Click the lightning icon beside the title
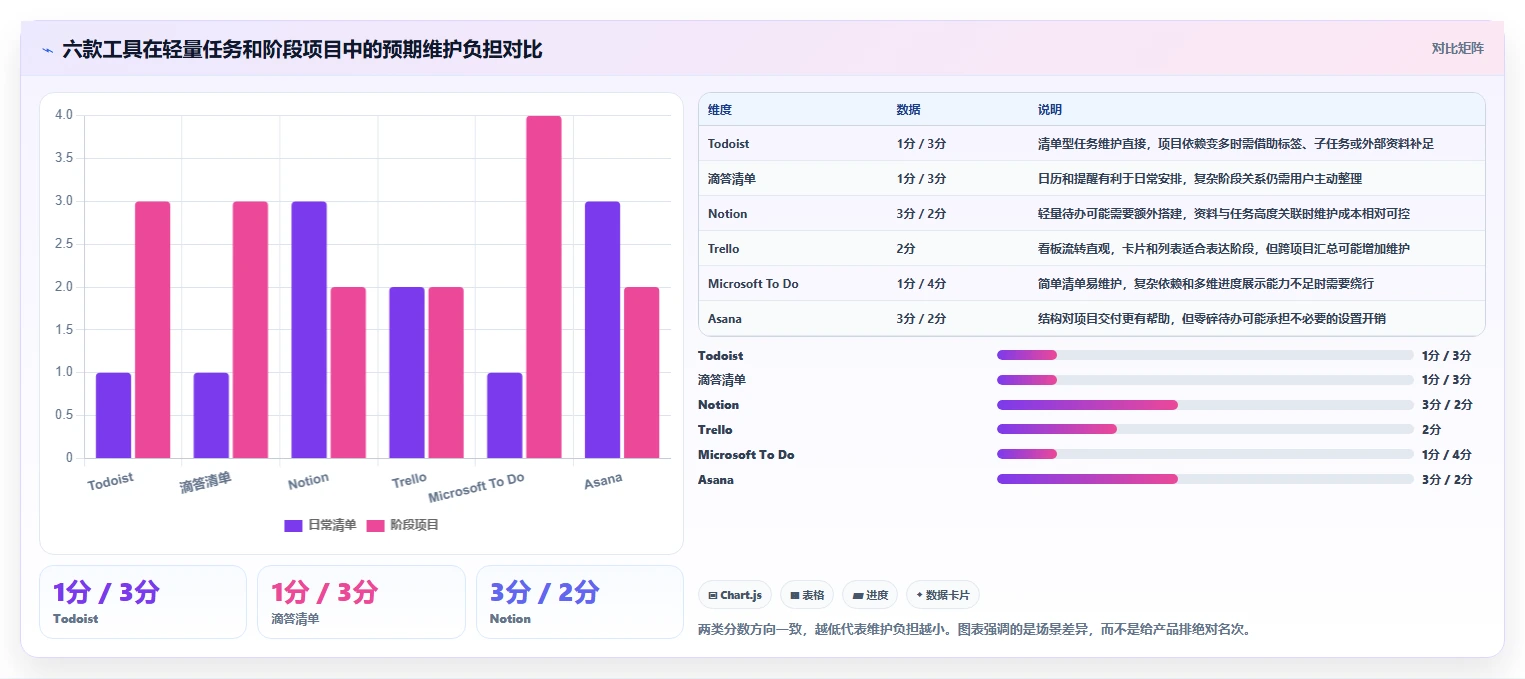This screenshot has height=679, width=1525. tap(47, 49)
